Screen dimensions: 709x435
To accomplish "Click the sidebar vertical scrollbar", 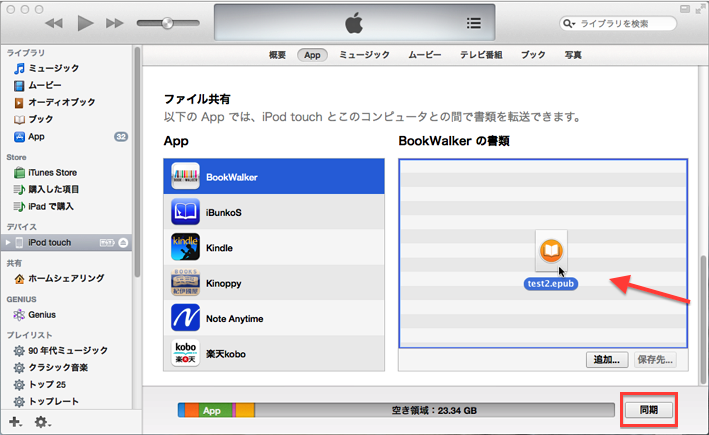I will tap(137, 162).
